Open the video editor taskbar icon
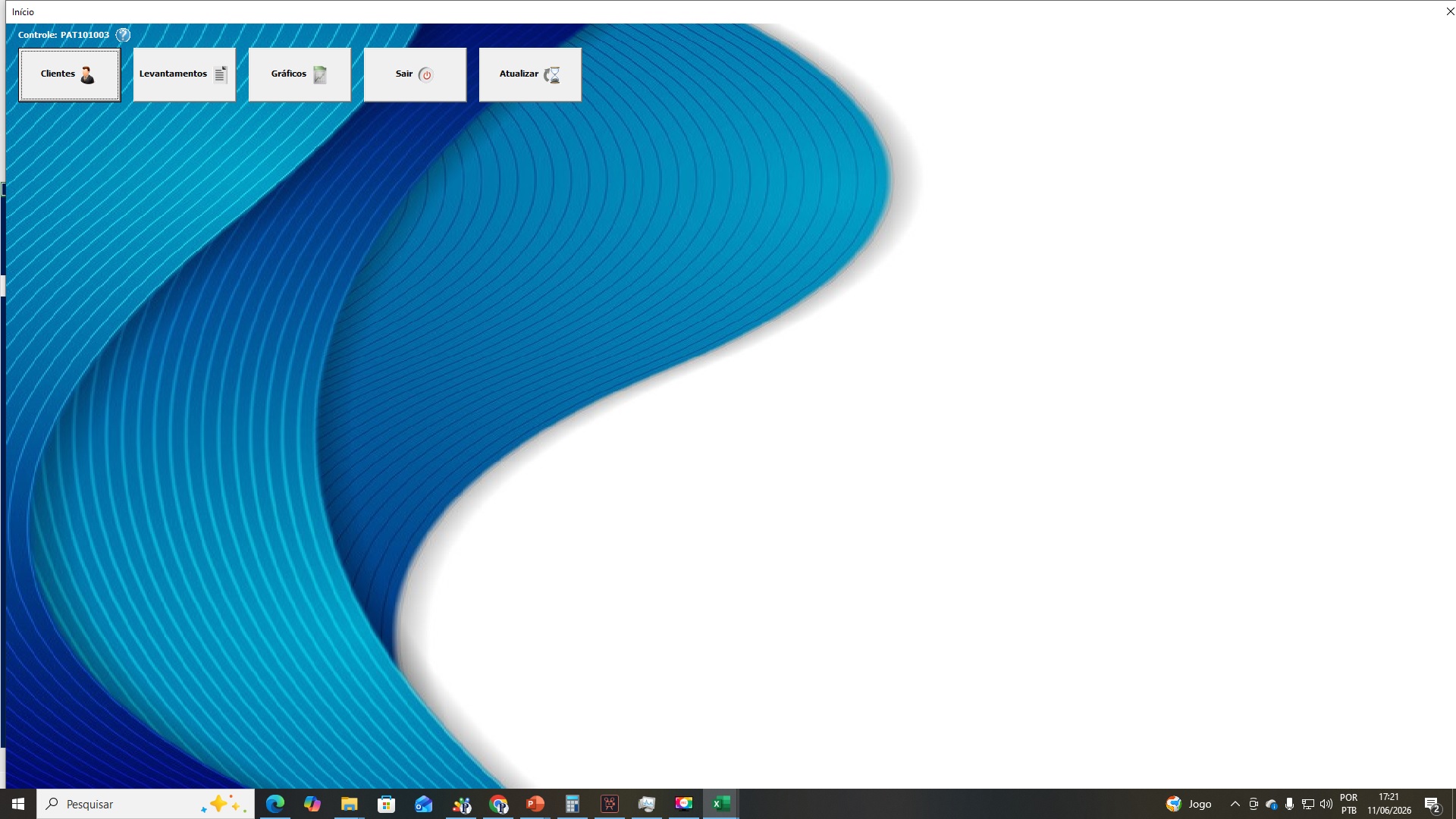 pyautogui.click(x=610, y=804)
